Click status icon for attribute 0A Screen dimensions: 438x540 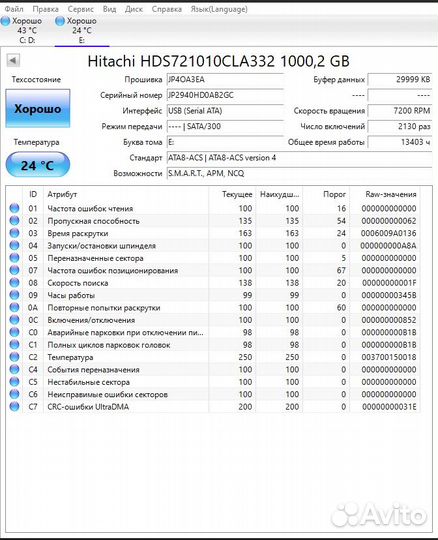[x=14, y=307]
